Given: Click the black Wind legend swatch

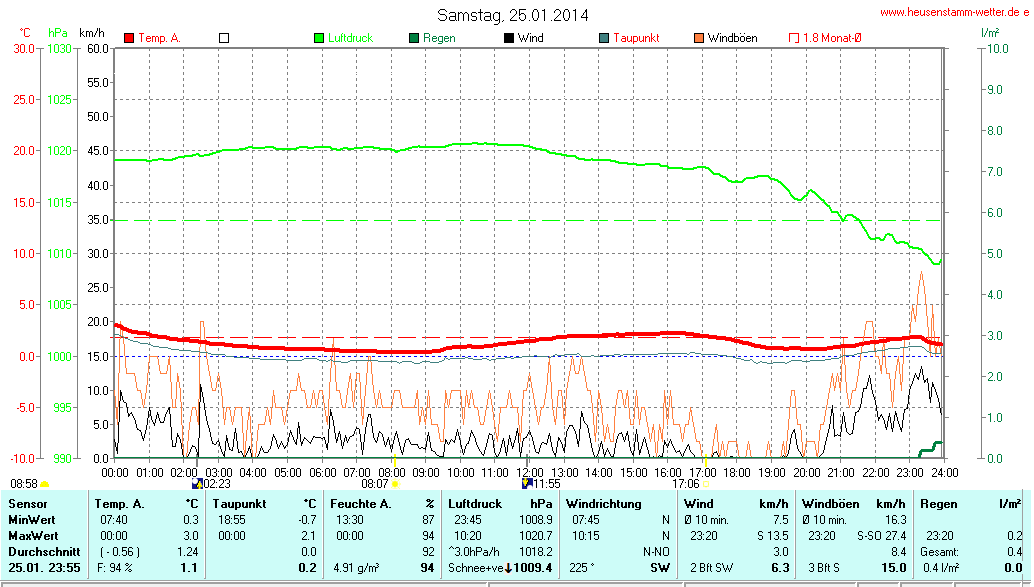Looking at the screenshot, I should 509,38.
